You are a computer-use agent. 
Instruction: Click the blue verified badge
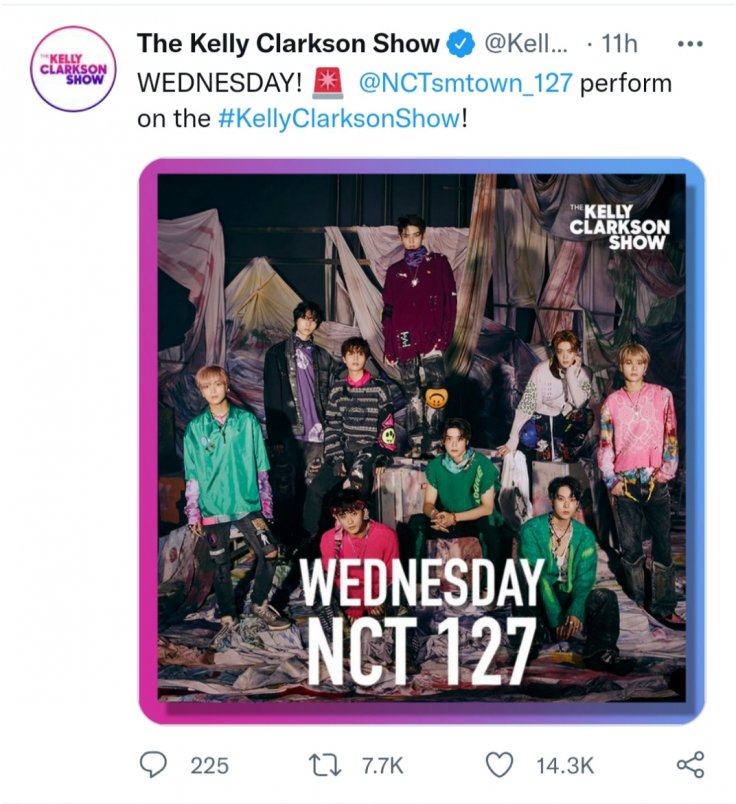pos(460,44)
